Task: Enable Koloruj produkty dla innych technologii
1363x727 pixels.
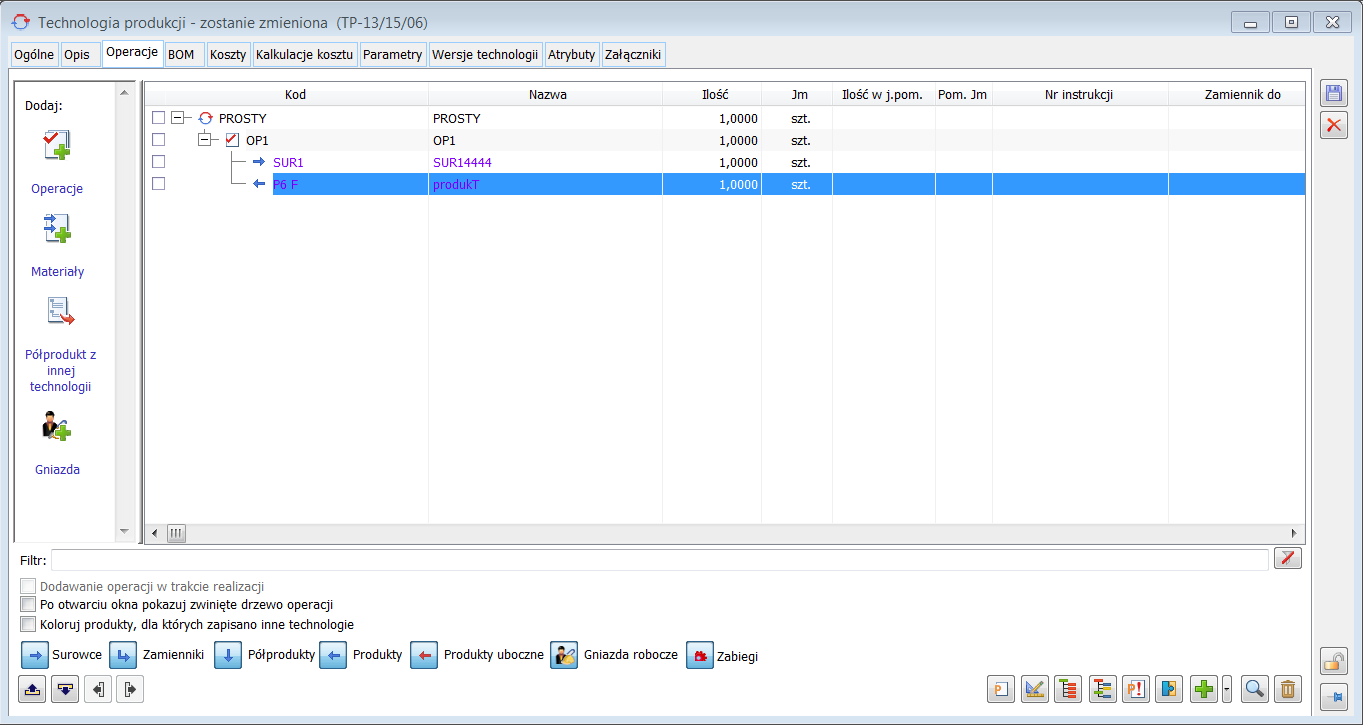Action: (28, 625)
